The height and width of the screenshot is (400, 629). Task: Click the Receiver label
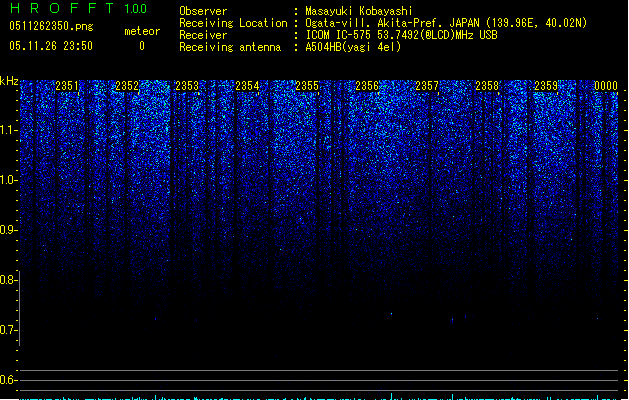tap(203, 35)
